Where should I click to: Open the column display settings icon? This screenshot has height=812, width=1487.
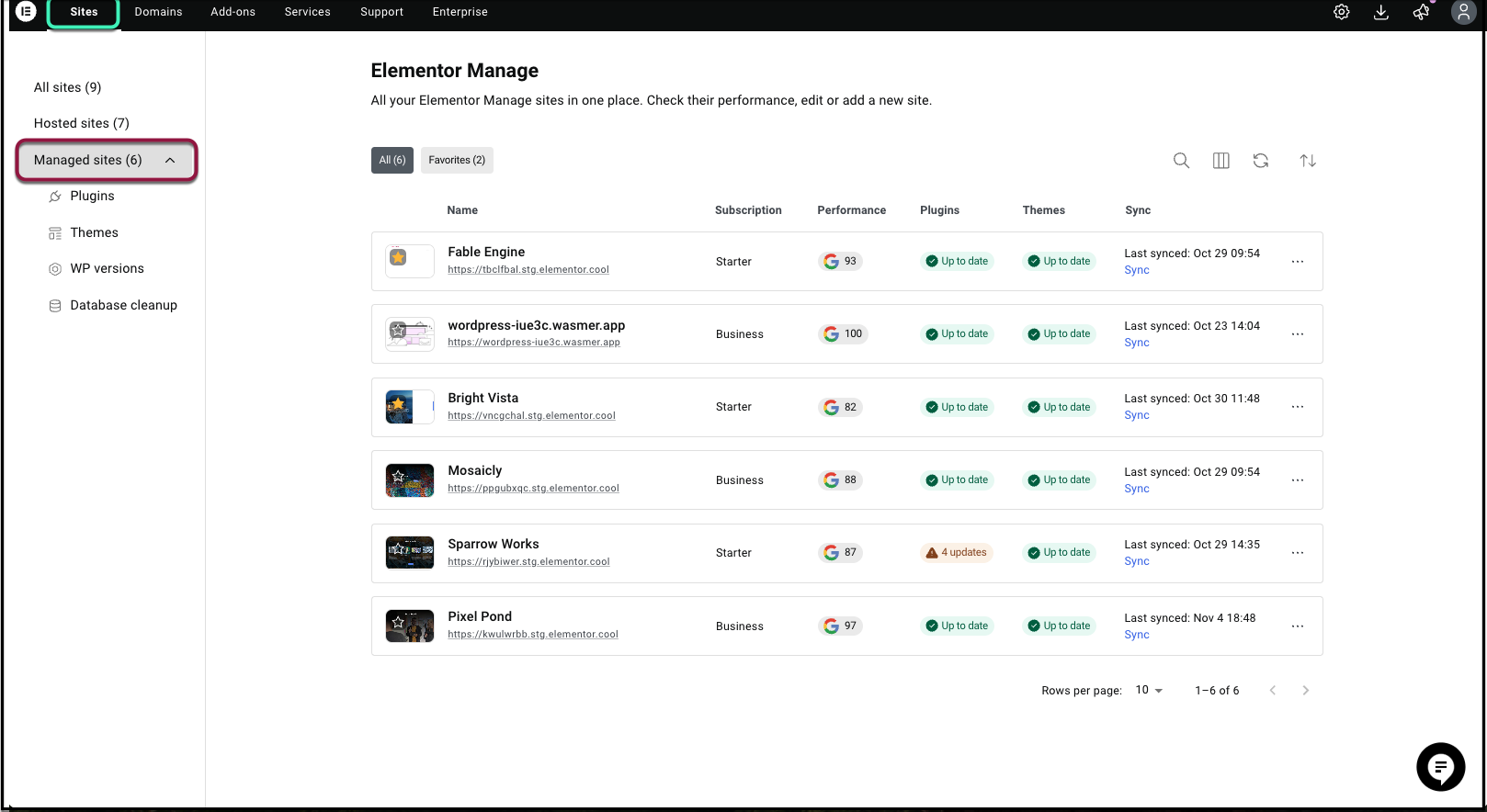click(x=1220, y=161)
